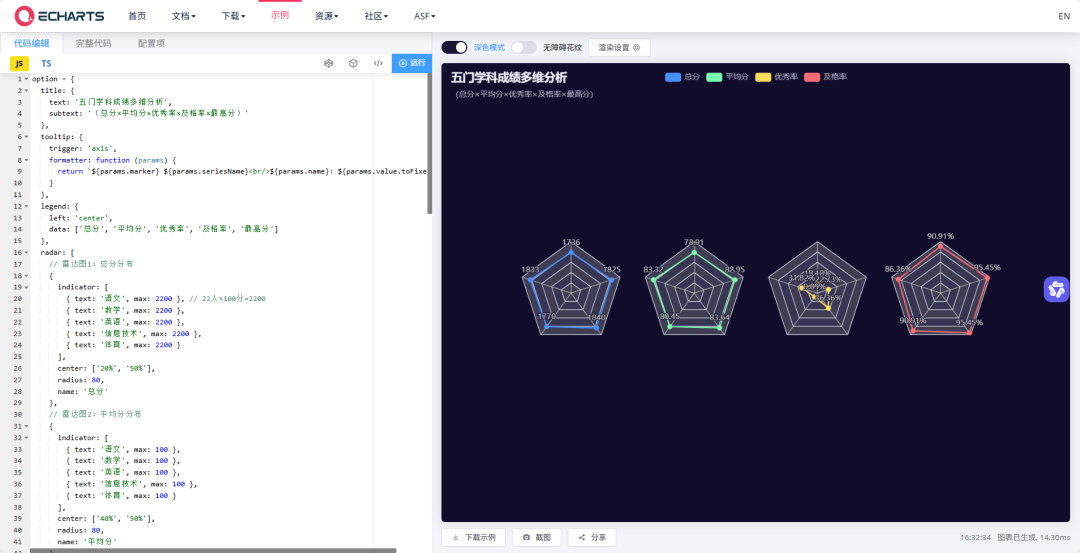
Task: Toggle the 深色模式 dark mode switch
Action: 455,47
